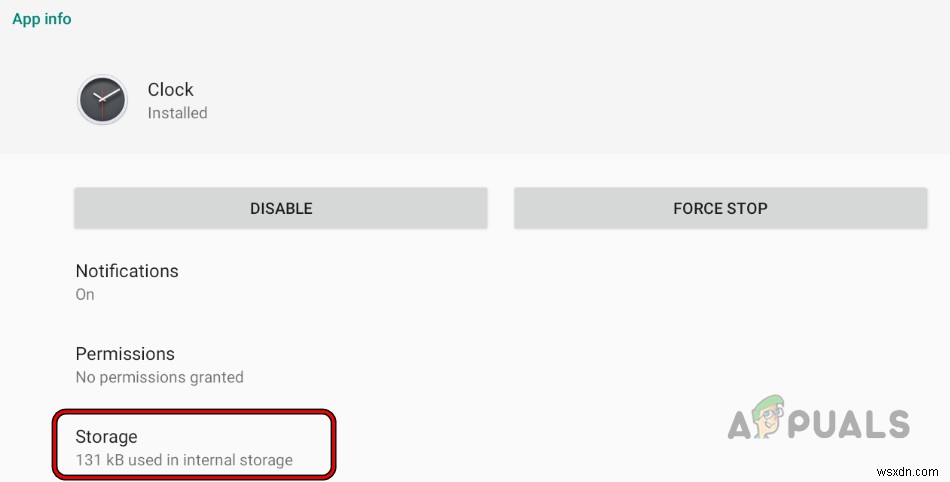The height and width of the screenshot is (482, 950).
Task: Click the Installed status label
Action: click(x=177, y=113)
